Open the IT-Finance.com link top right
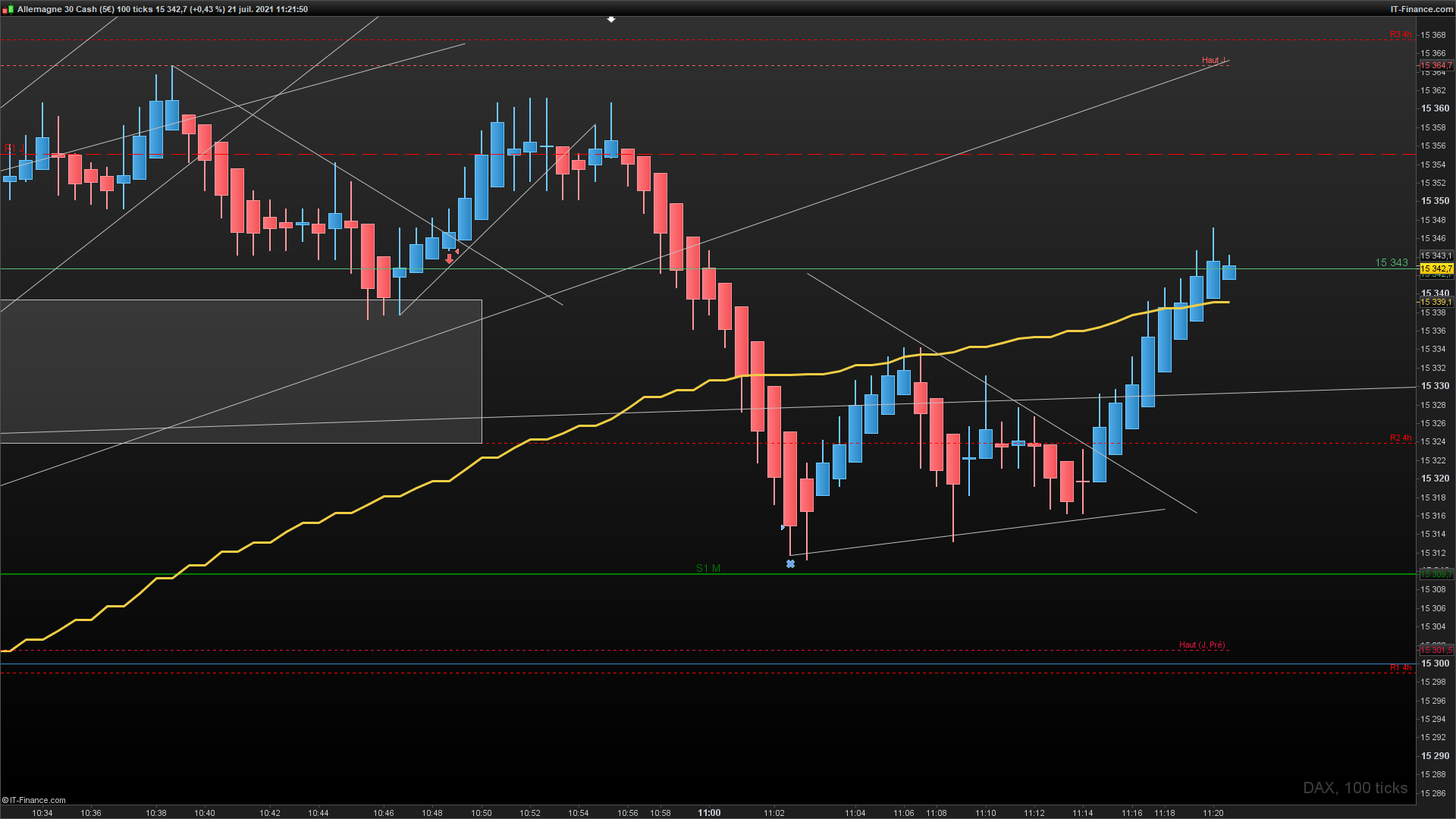This screenshot has width=1456, height=819. [1421, 9]
